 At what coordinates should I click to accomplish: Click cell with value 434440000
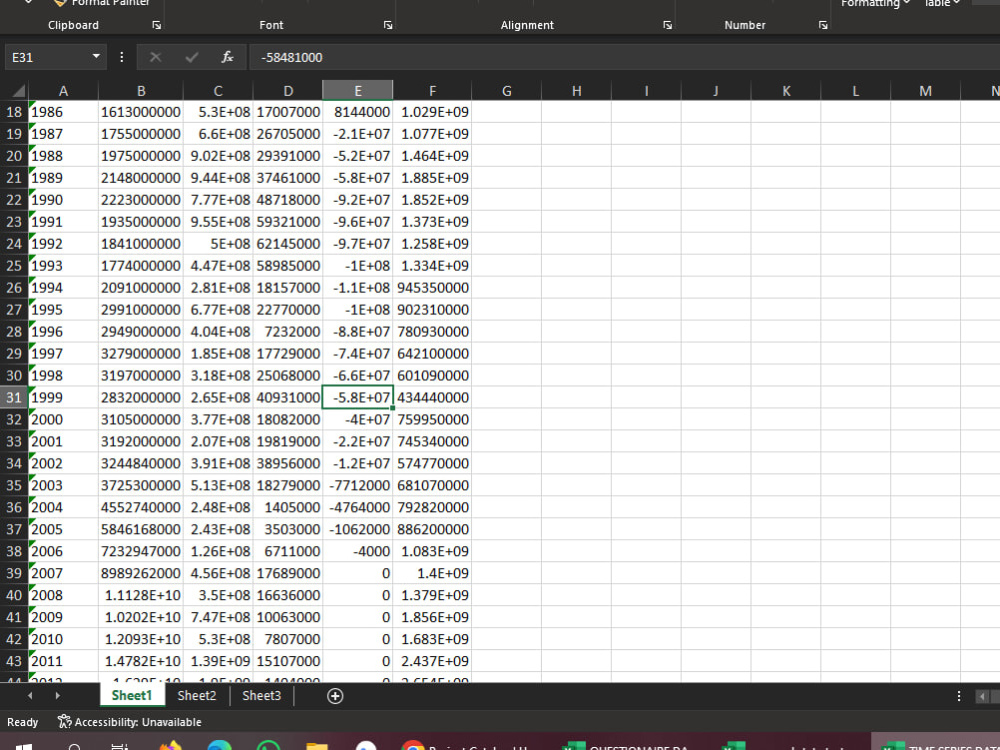click(x=432, y=397)
